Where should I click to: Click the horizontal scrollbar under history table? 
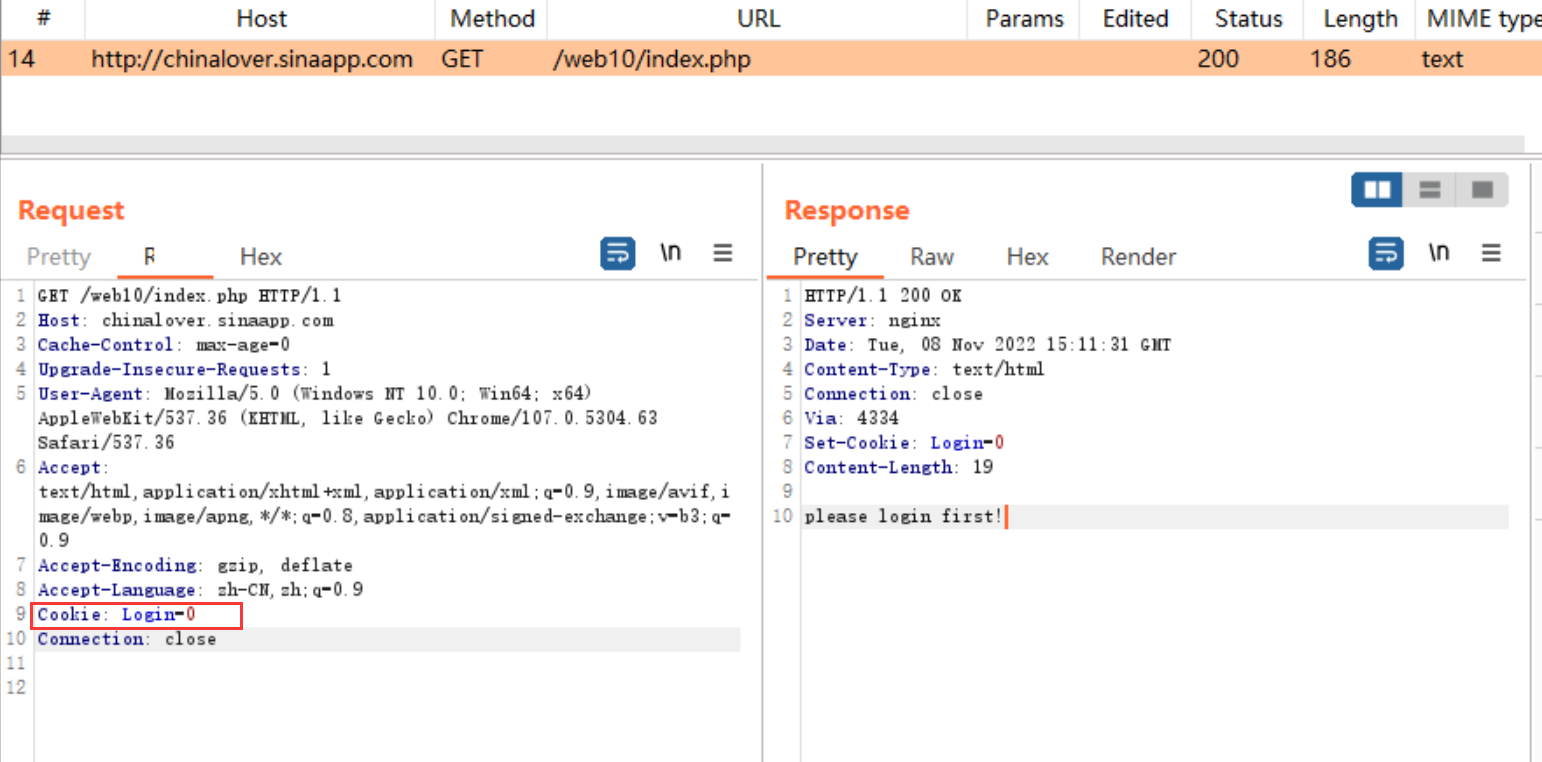click(x=760, y=144)
